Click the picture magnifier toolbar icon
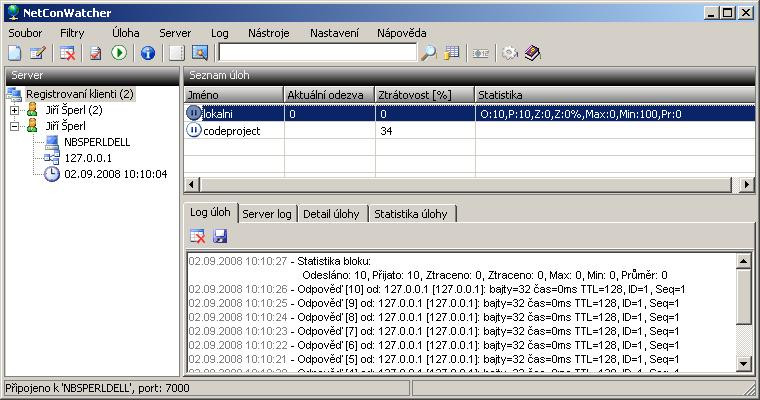 click(200, 53)
